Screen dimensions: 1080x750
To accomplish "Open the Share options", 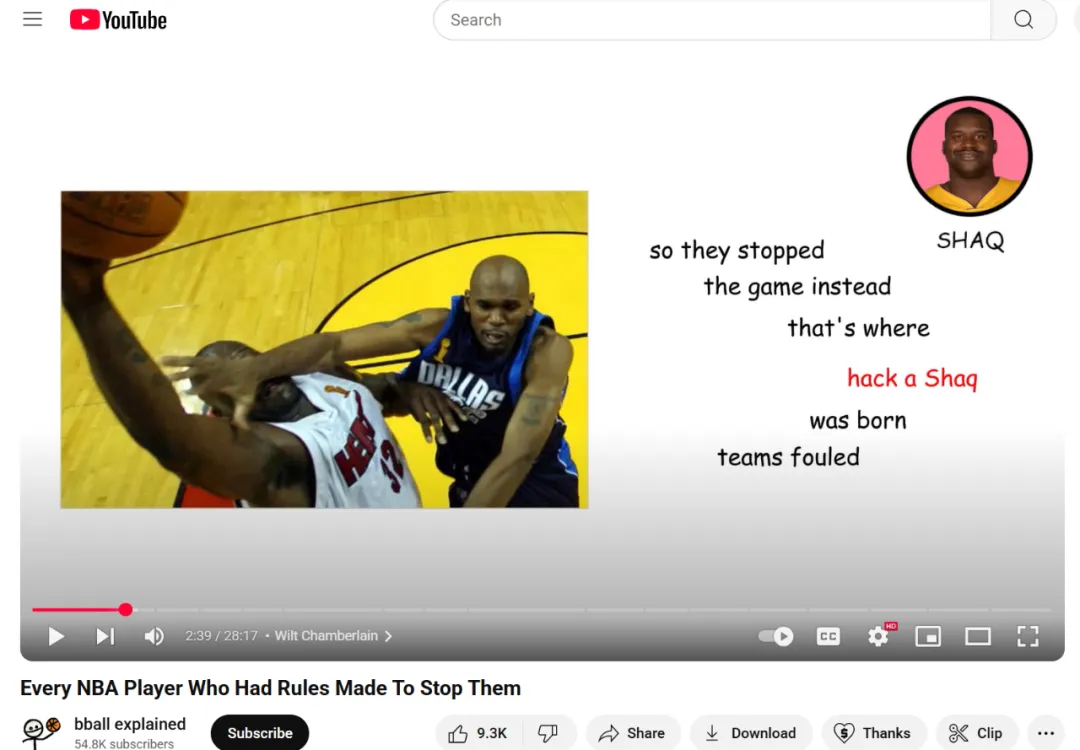I will tap(632, 733).
